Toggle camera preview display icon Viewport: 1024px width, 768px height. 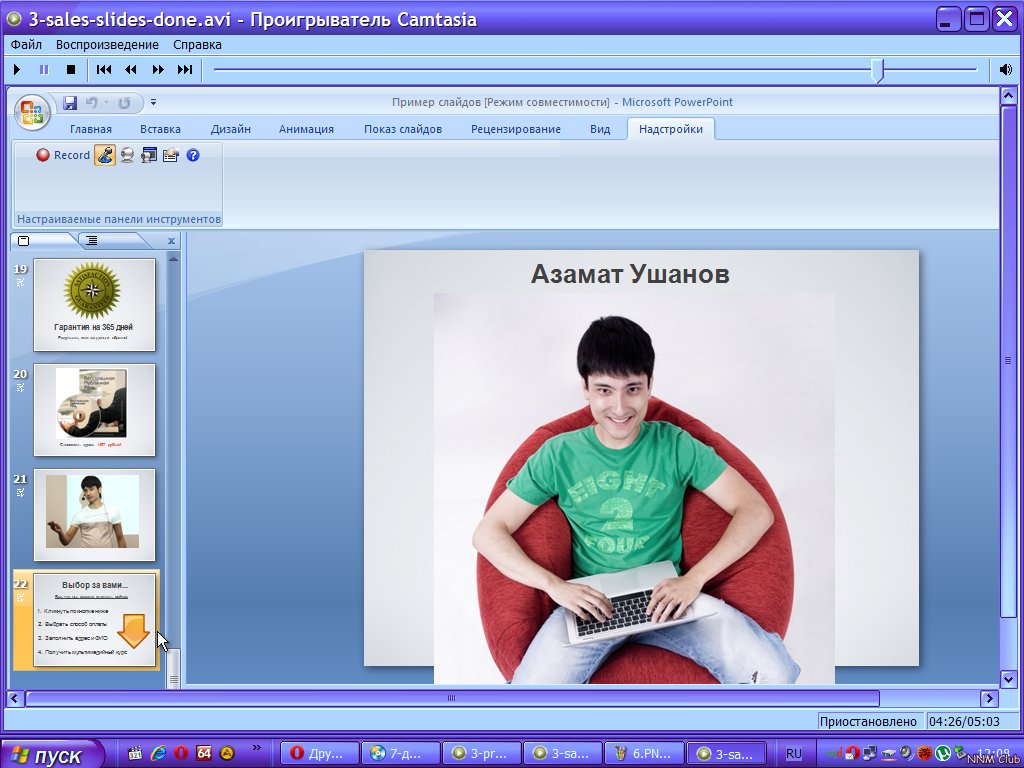coord(149,155)
